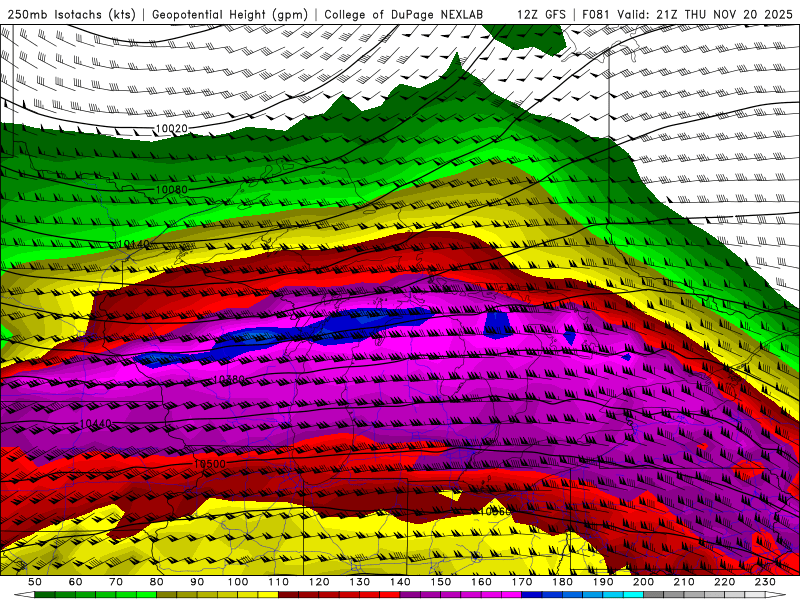This screenshot has width=800, height=600.
Task: Click the 120 value on the color scale
Action: pyautogui.click(x=319, y=582)
